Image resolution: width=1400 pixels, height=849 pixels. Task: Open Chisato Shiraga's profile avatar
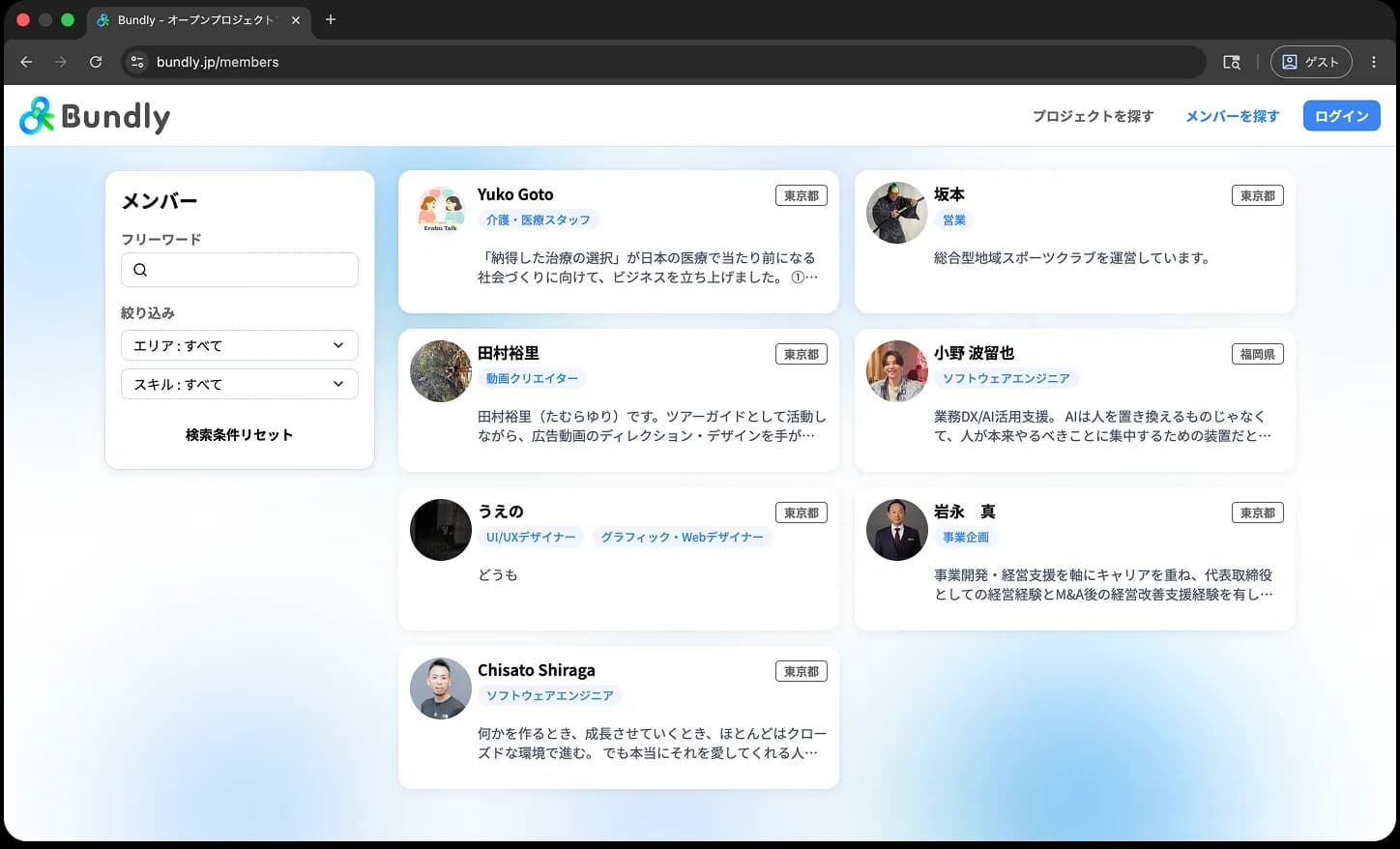point(441,688)
